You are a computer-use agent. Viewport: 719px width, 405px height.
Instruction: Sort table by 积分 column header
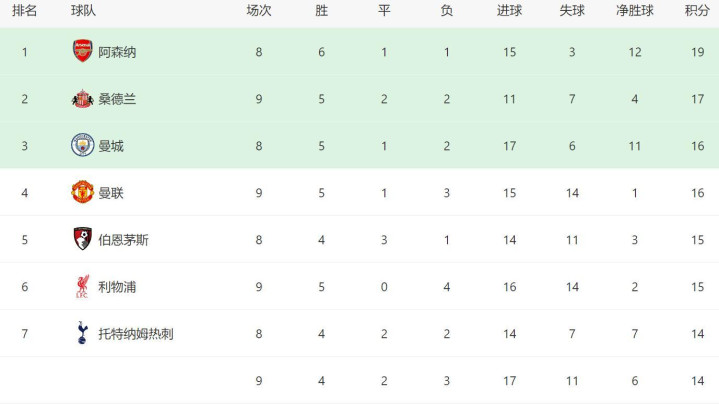[x=697, y=11]
